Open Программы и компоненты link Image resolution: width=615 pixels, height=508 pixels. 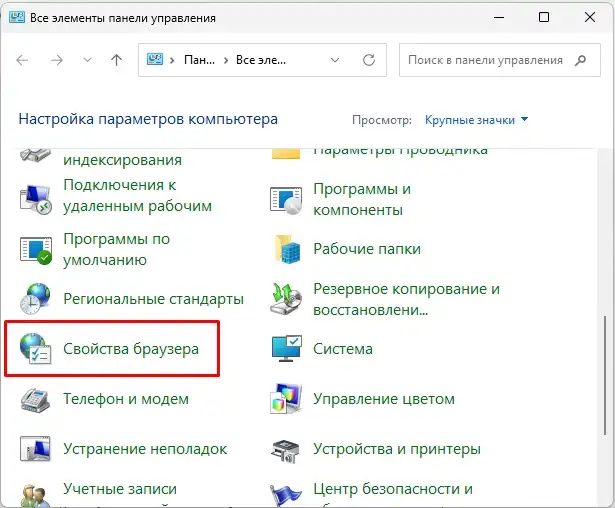point(362,199)
